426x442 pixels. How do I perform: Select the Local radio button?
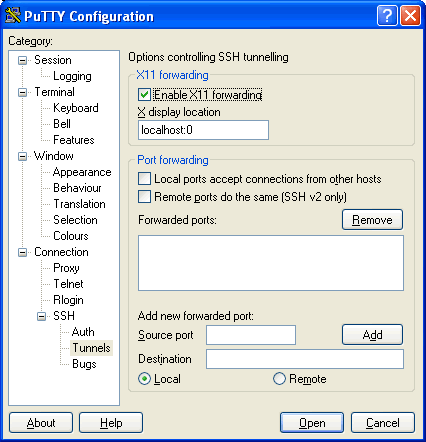pyautogui.click(x=144, y=379)
